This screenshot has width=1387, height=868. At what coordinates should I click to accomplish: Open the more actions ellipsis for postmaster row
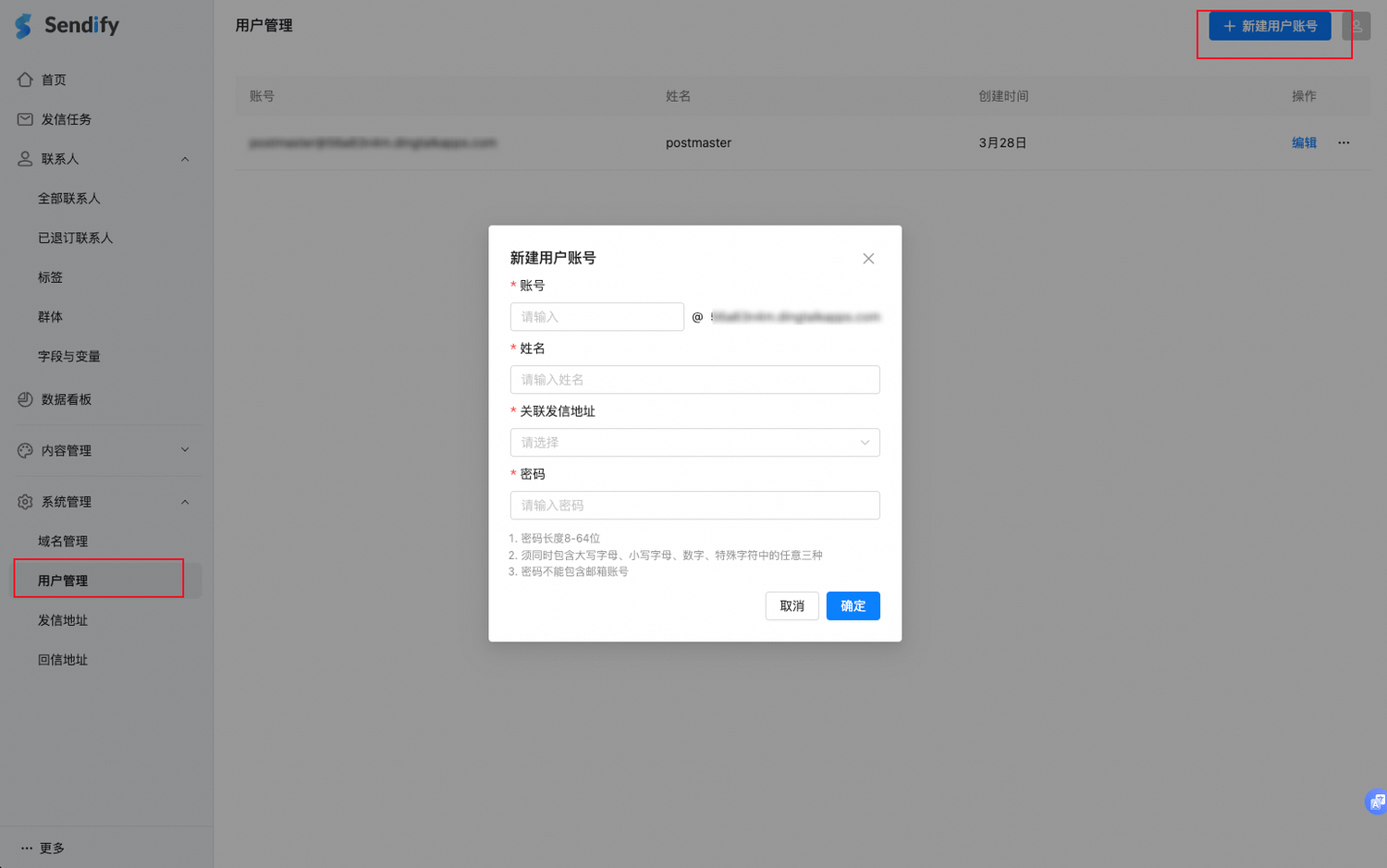pyautogui.click(x=1344, y=142)
